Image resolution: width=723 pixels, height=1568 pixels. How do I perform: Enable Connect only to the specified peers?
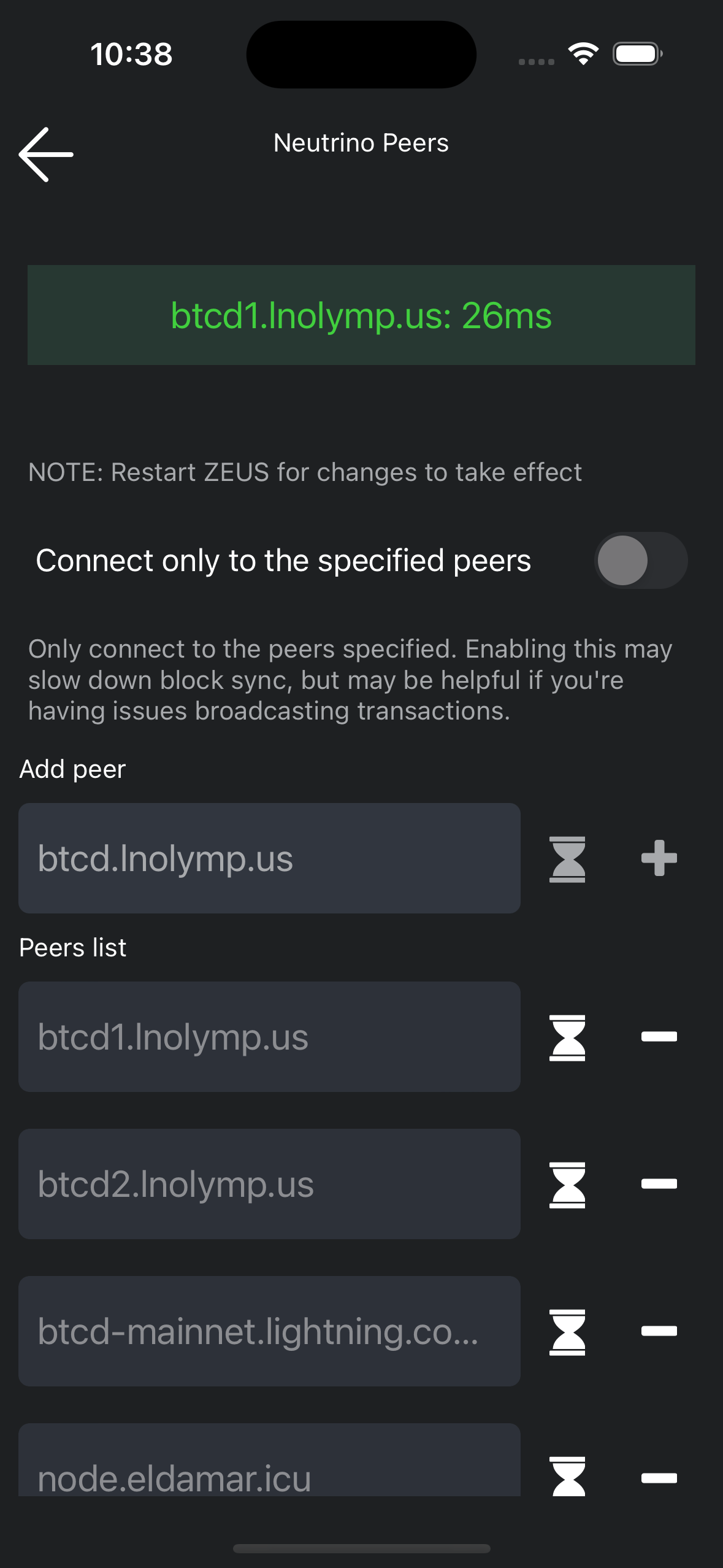640,560
